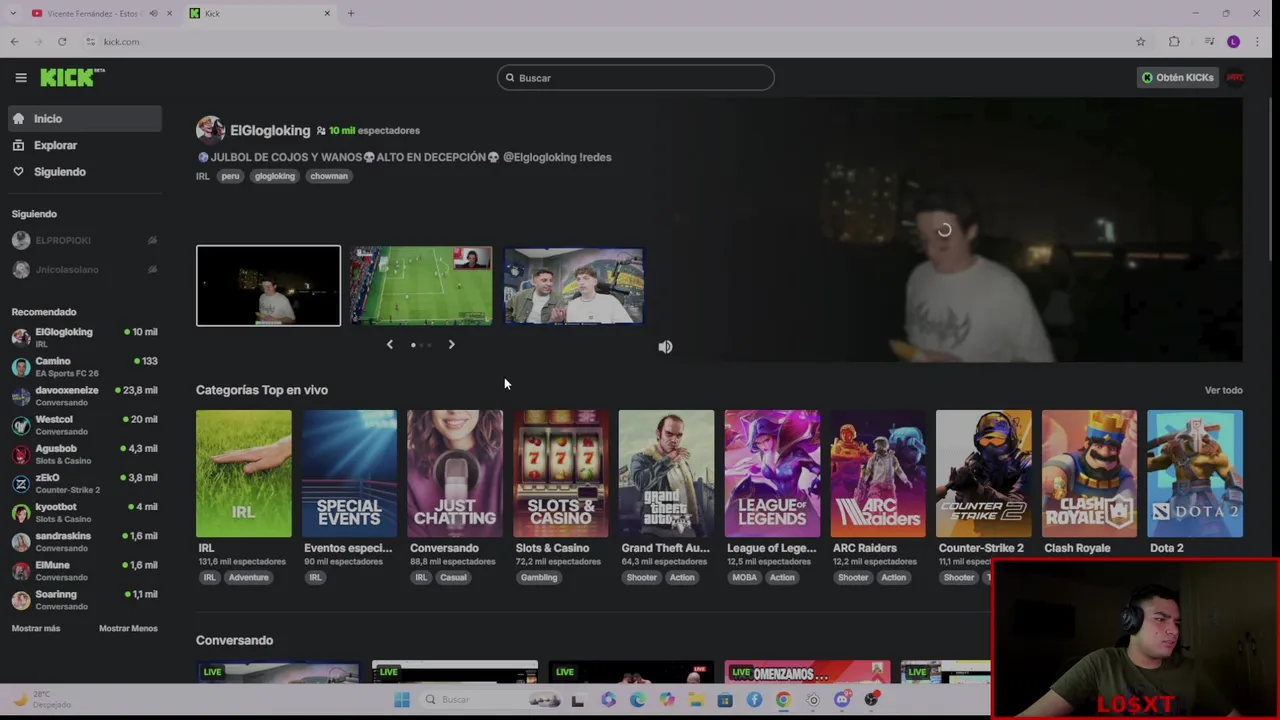Click the Casual tag under Conversando

(x=453, y=577)
